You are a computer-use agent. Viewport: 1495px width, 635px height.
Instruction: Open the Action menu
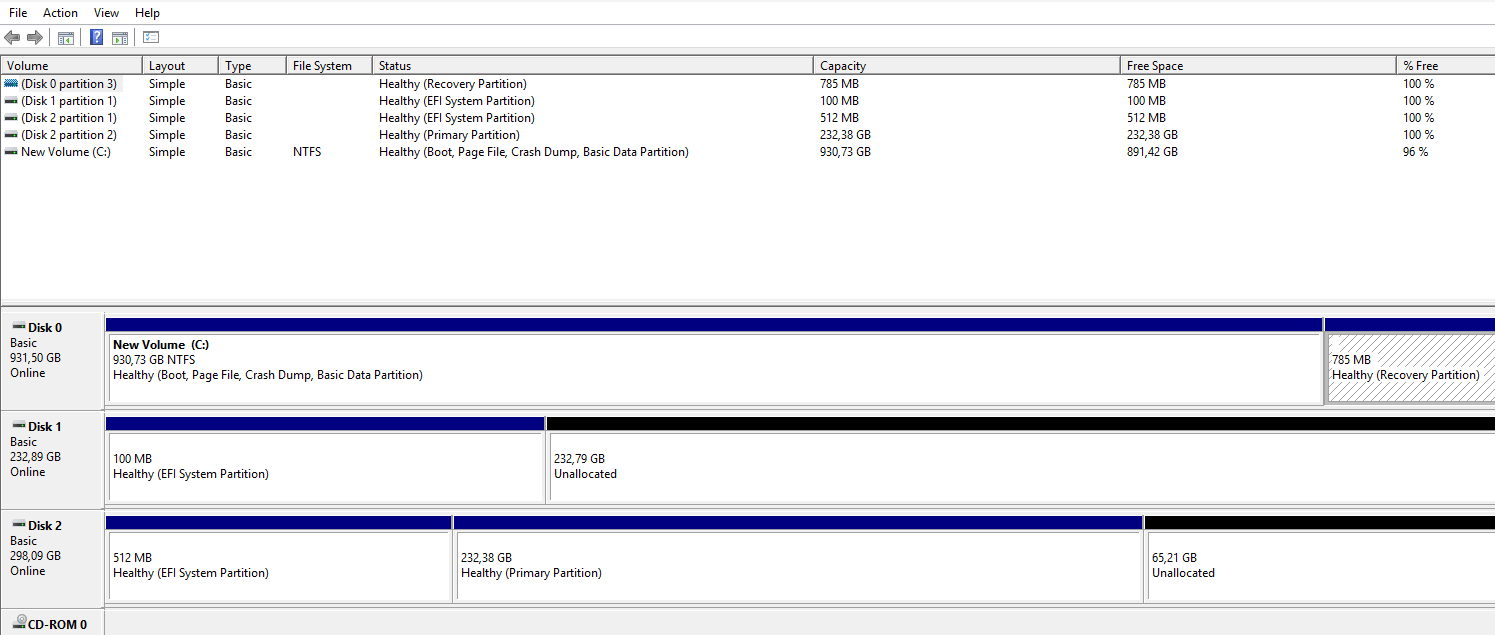(60, 12)
